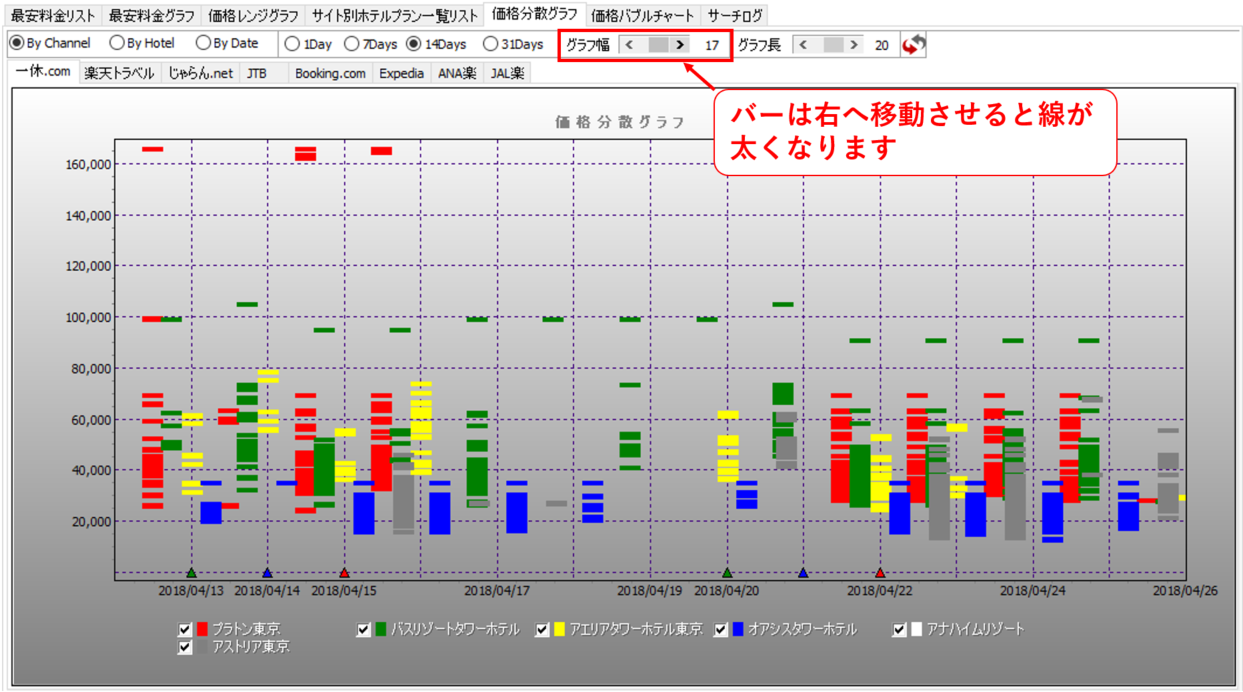Click the グラフ幅 slider thumb
The width and height of the screenshot is (1243, 692).
pos(658,45)
